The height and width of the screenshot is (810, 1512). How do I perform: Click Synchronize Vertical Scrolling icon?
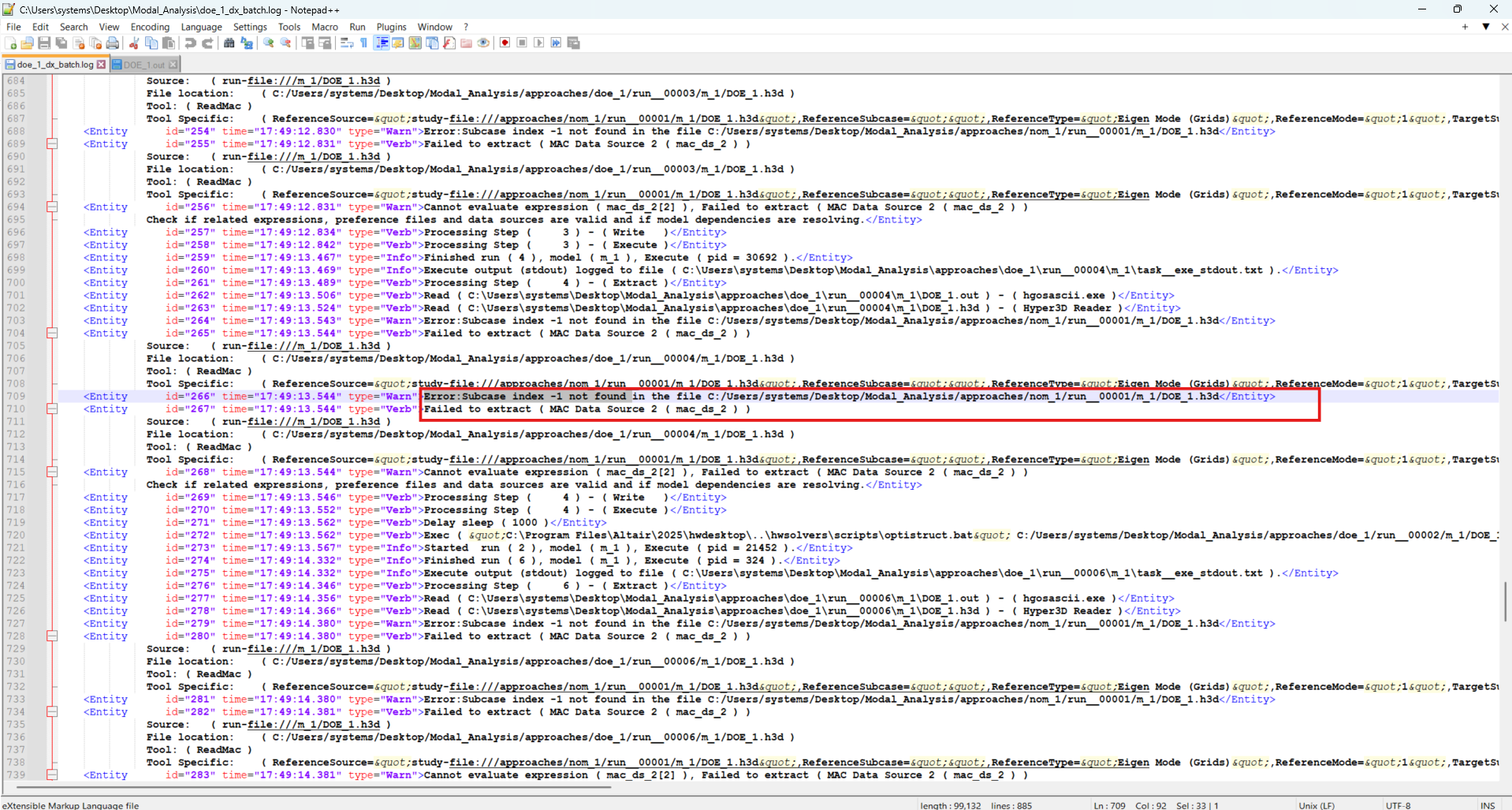pyautogui.click(x=307, y=43)
